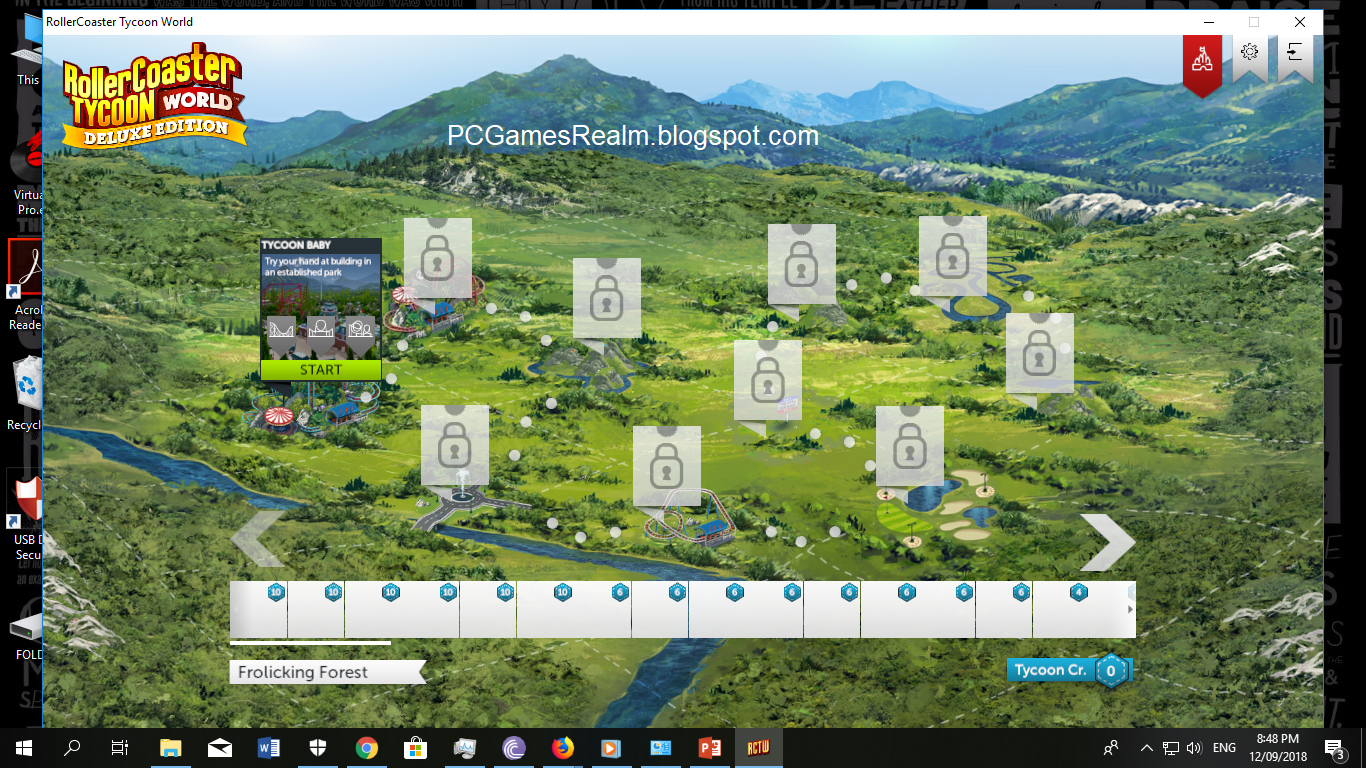Open Firefox from the taskbar
The image size is (1366, 768).
pos(563,747)
